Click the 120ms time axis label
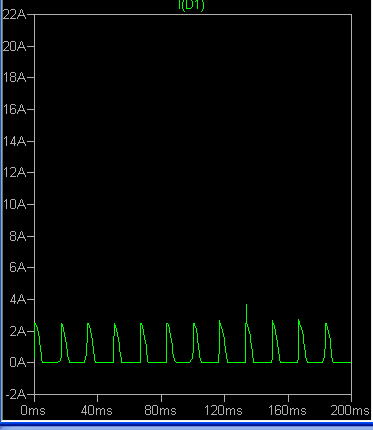The height and width of the screenshot is (430, 373). point(223,410)
